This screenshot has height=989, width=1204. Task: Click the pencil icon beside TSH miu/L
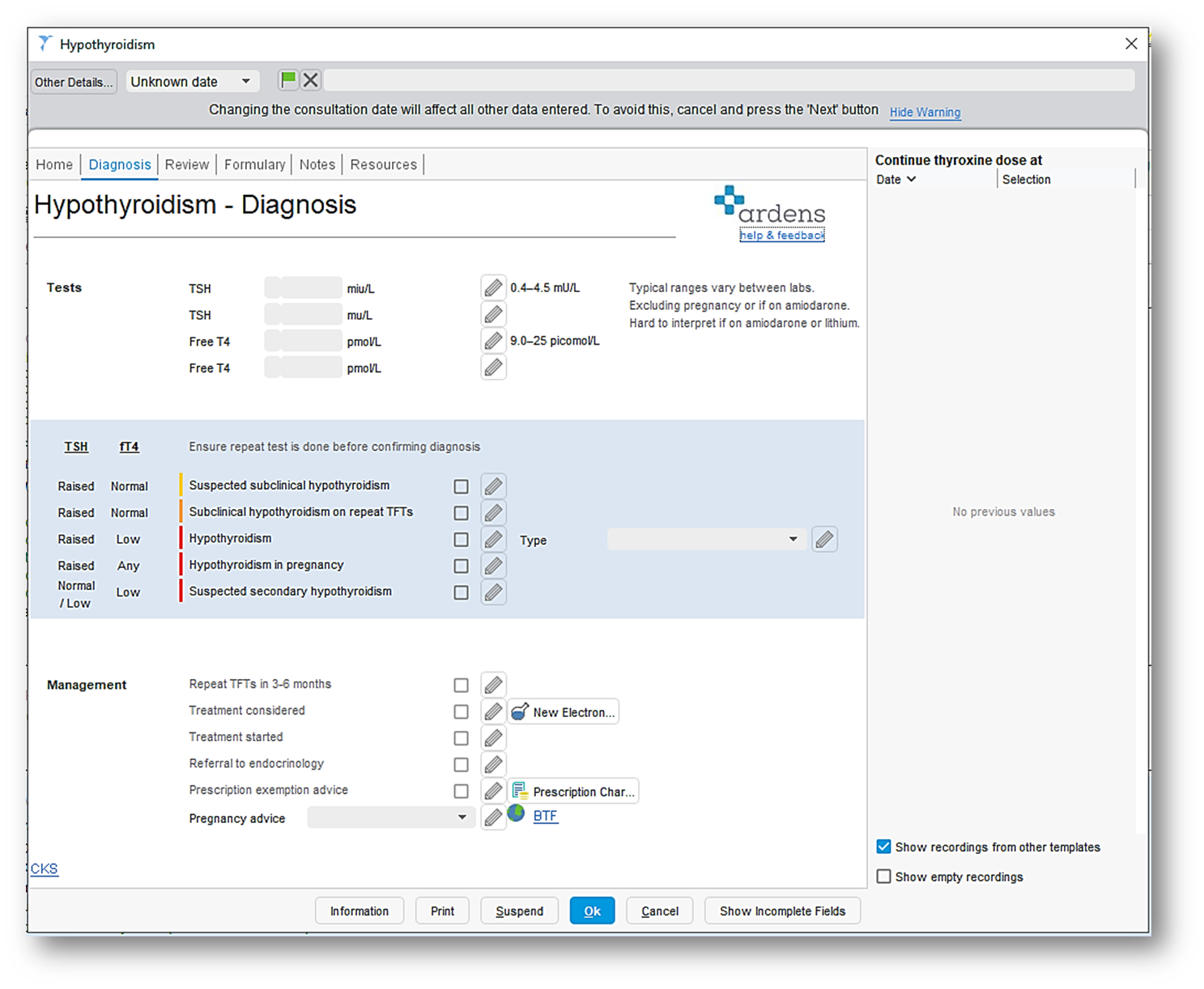point(493,287)
